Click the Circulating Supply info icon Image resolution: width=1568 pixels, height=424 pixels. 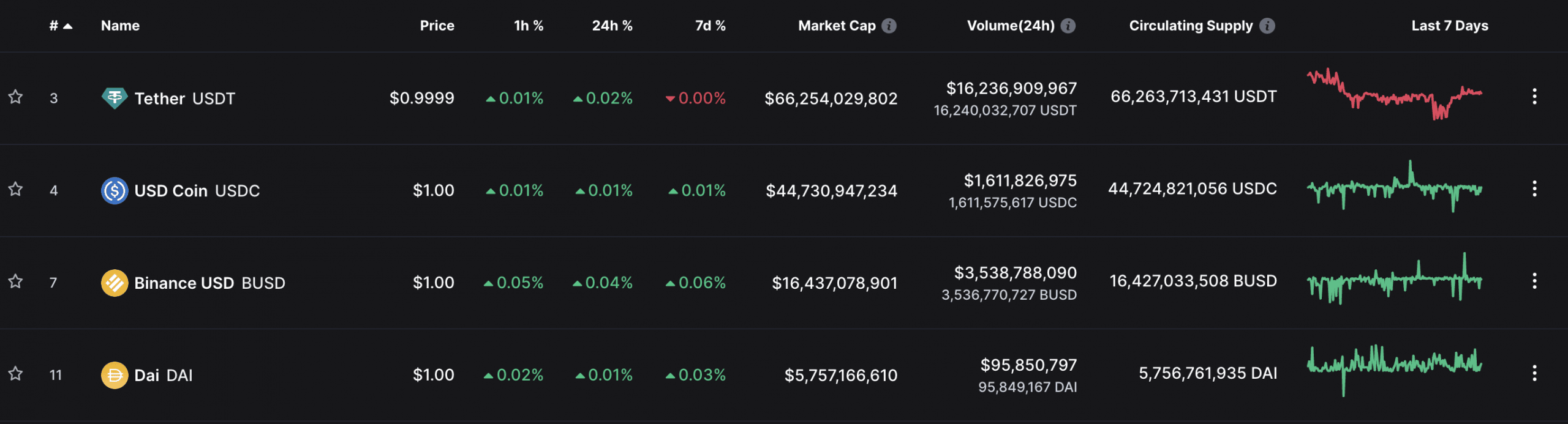[1267, 26]
